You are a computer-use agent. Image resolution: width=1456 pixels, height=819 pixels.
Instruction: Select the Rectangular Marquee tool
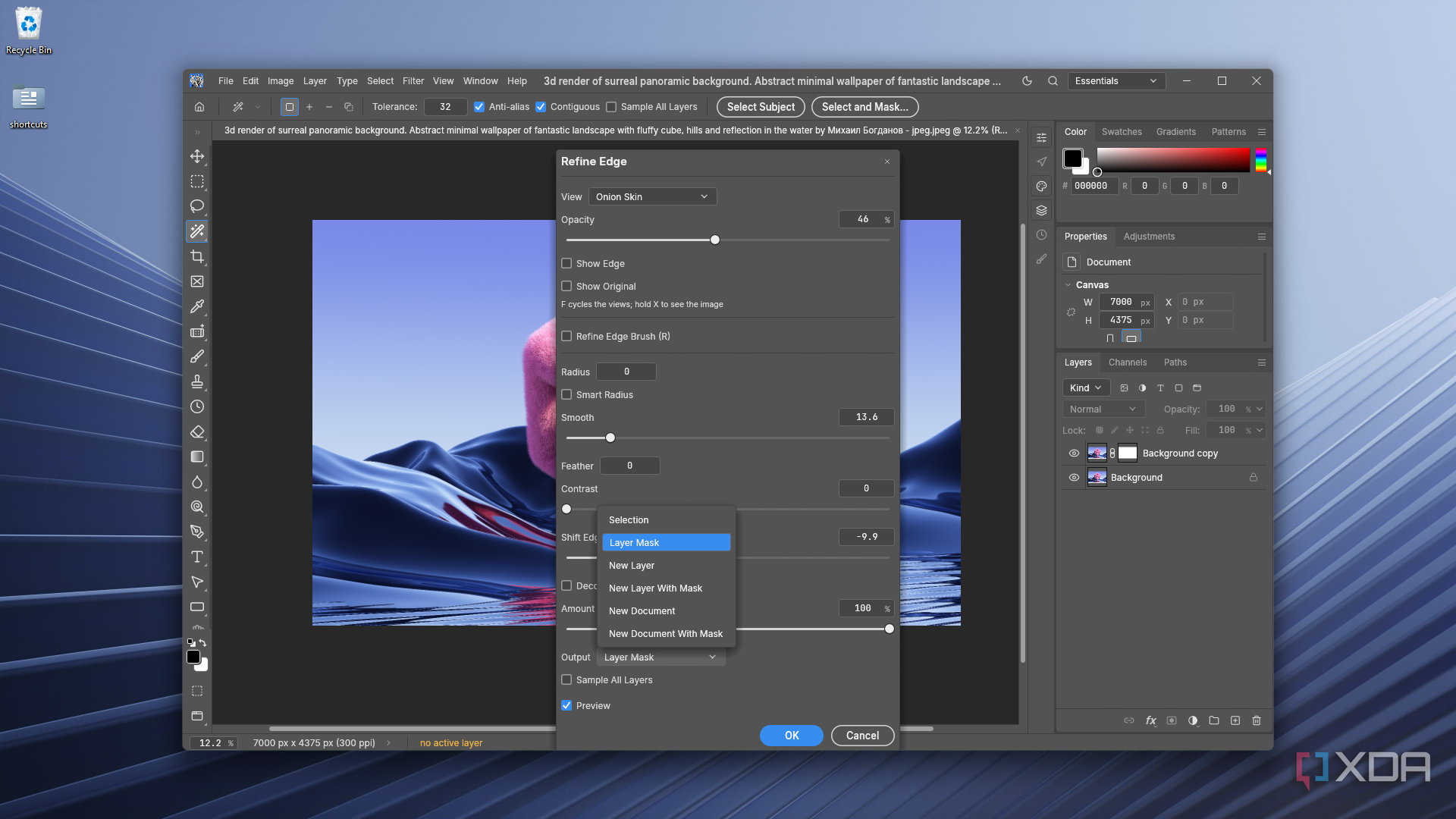pos(197,181)
